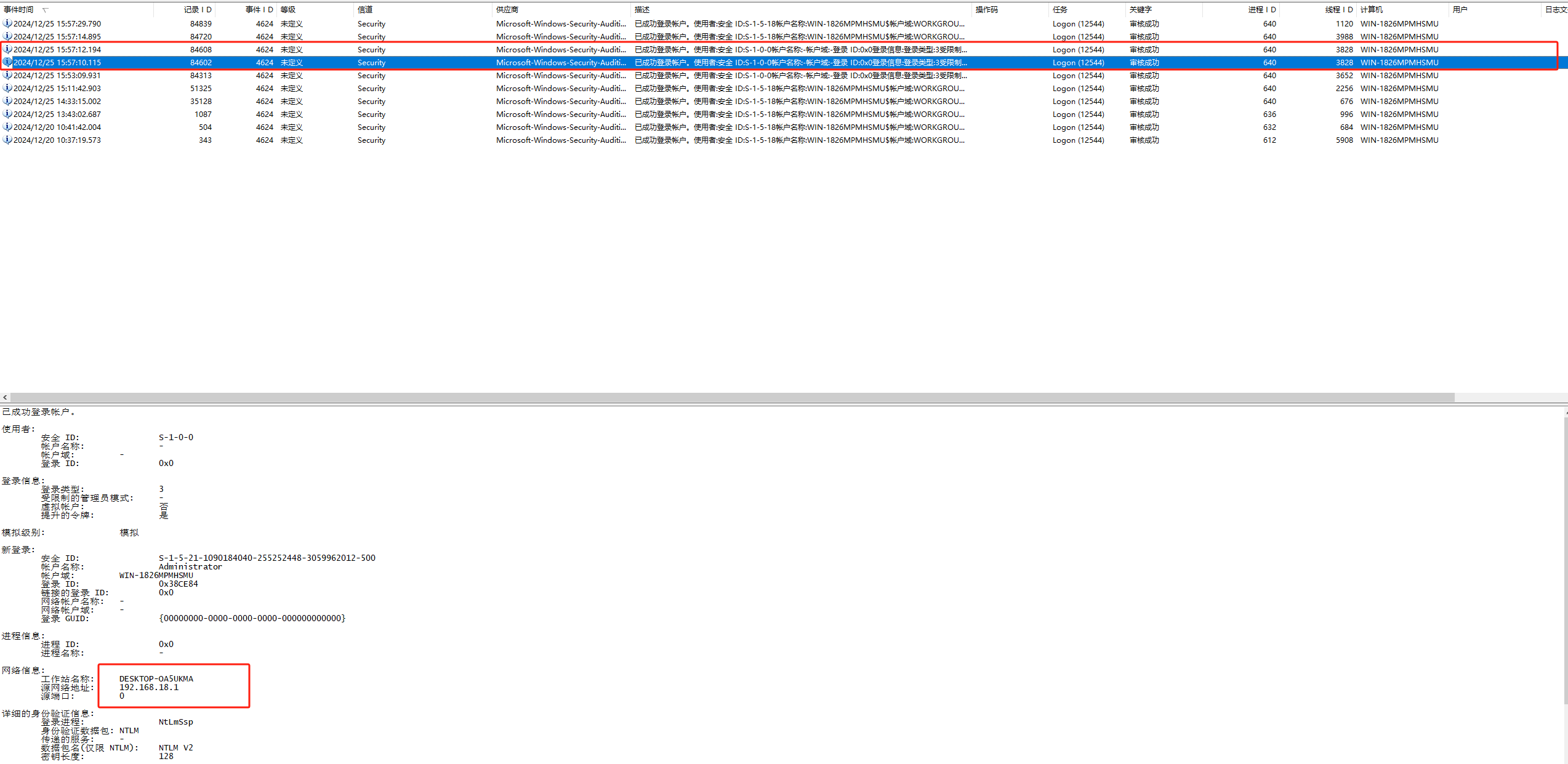
Task: Click vertical scrollbar of details pane
Action: [x=1566, y=554]
